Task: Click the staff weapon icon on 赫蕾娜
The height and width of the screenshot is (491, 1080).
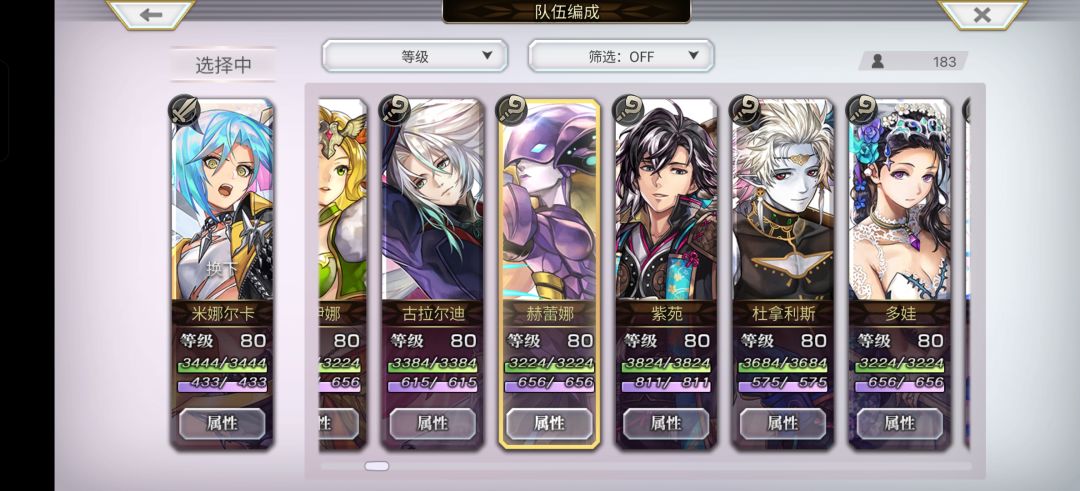Action: point(512,110)
